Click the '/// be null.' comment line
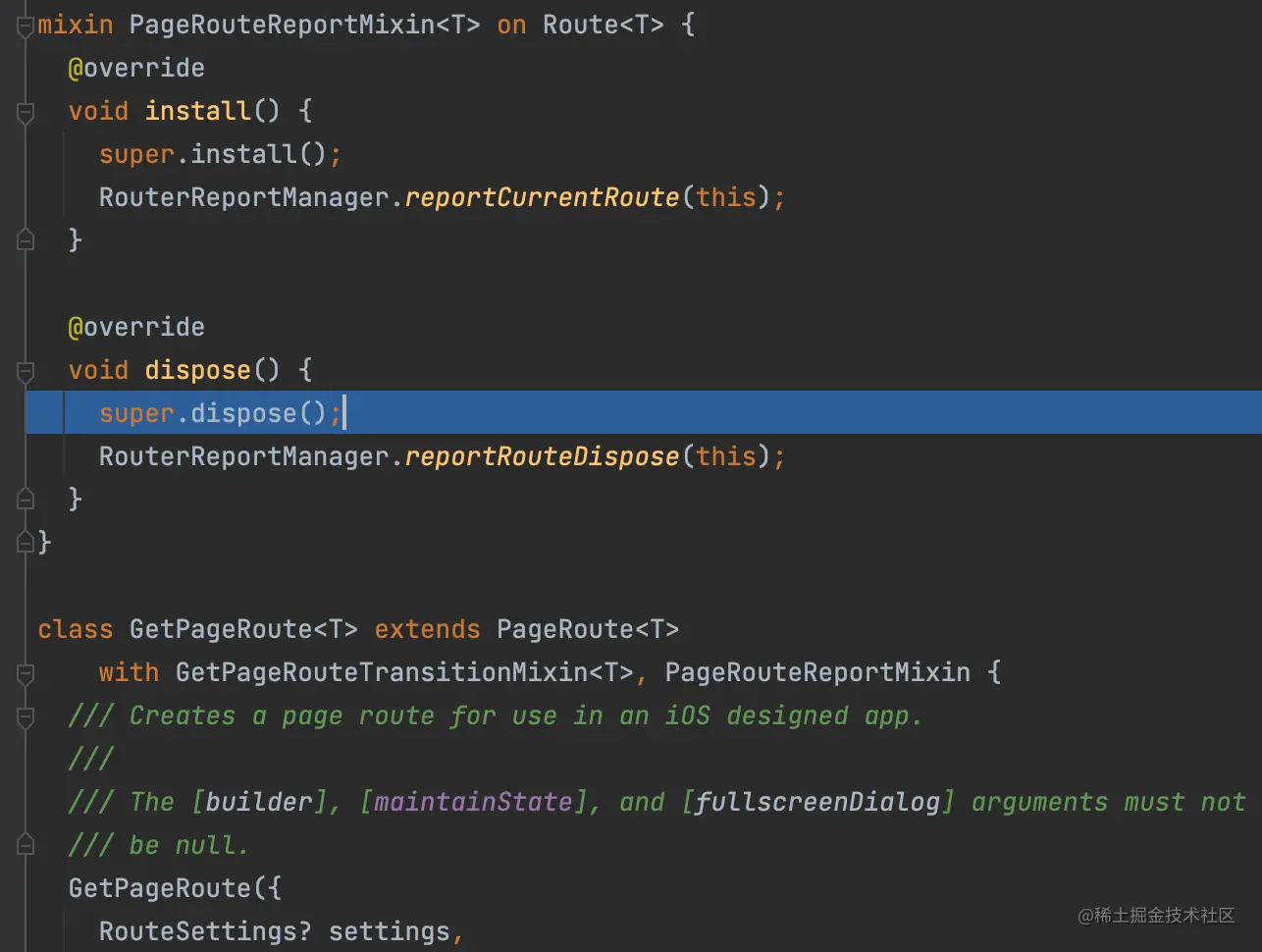The height and width of the screenshot is (952, 1262). 159,845
